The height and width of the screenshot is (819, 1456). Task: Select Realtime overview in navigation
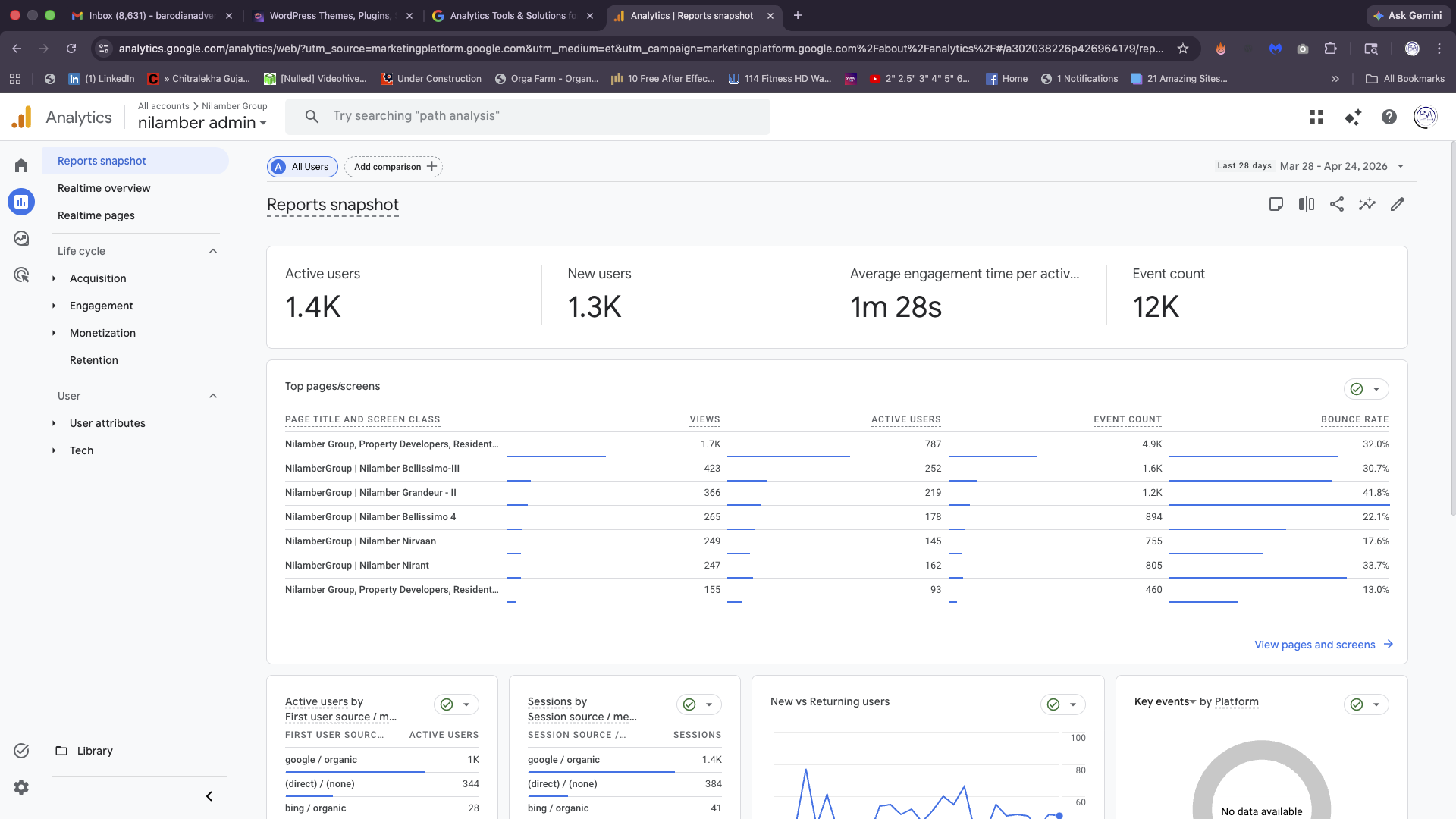pos(104,188)
